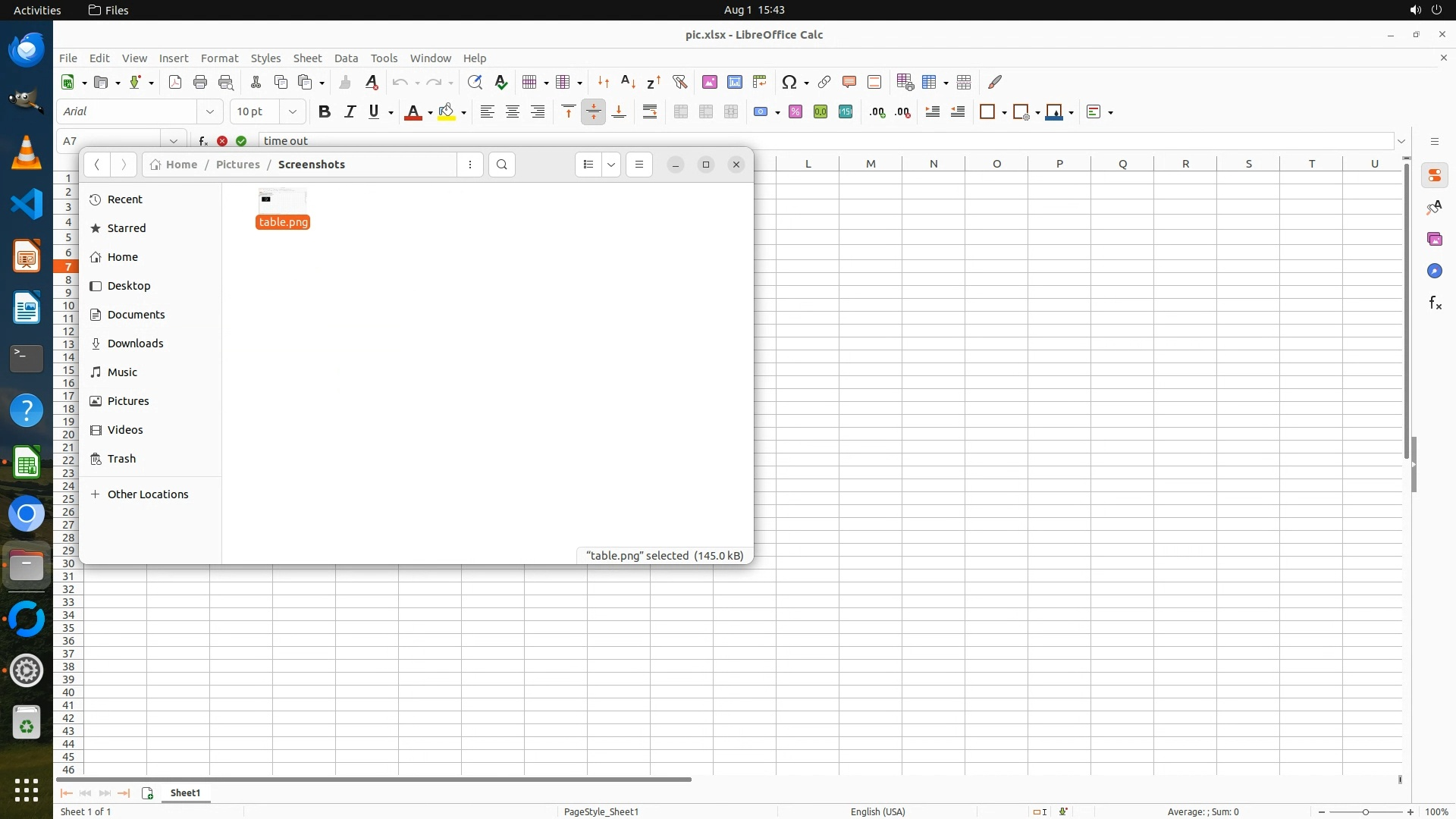Toggle Bold formatting

coord(325,112)
